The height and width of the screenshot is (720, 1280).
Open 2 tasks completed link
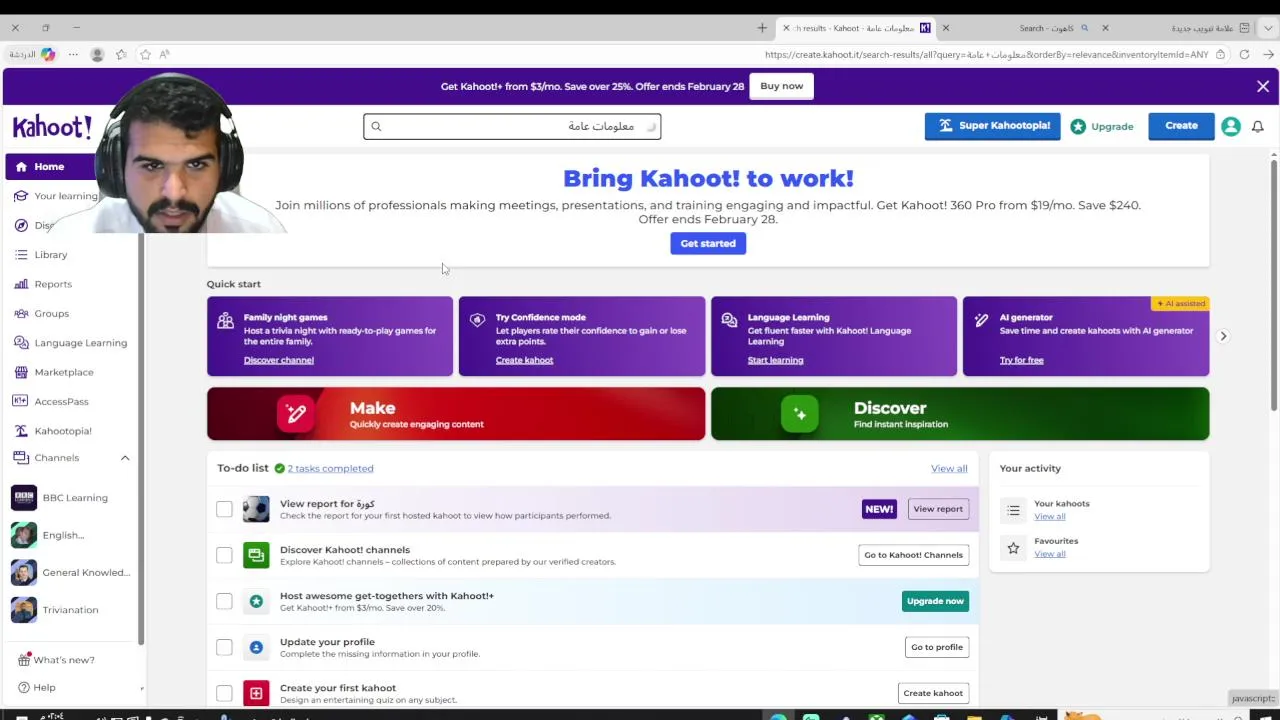330,468
